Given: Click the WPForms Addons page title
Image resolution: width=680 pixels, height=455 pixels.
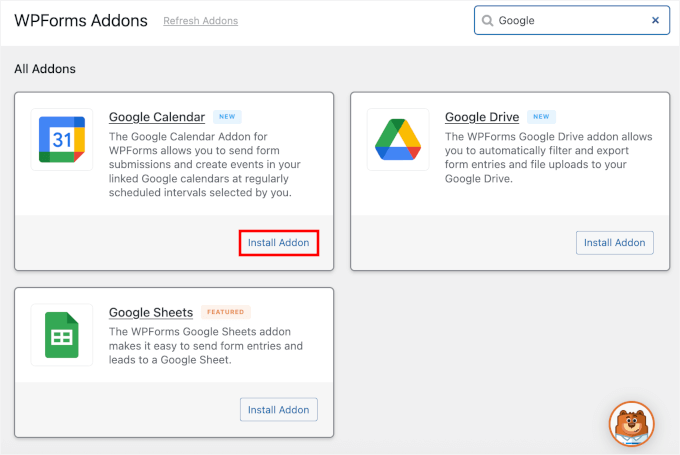Looking at the screenshot, I should click(x=81, y=21).
